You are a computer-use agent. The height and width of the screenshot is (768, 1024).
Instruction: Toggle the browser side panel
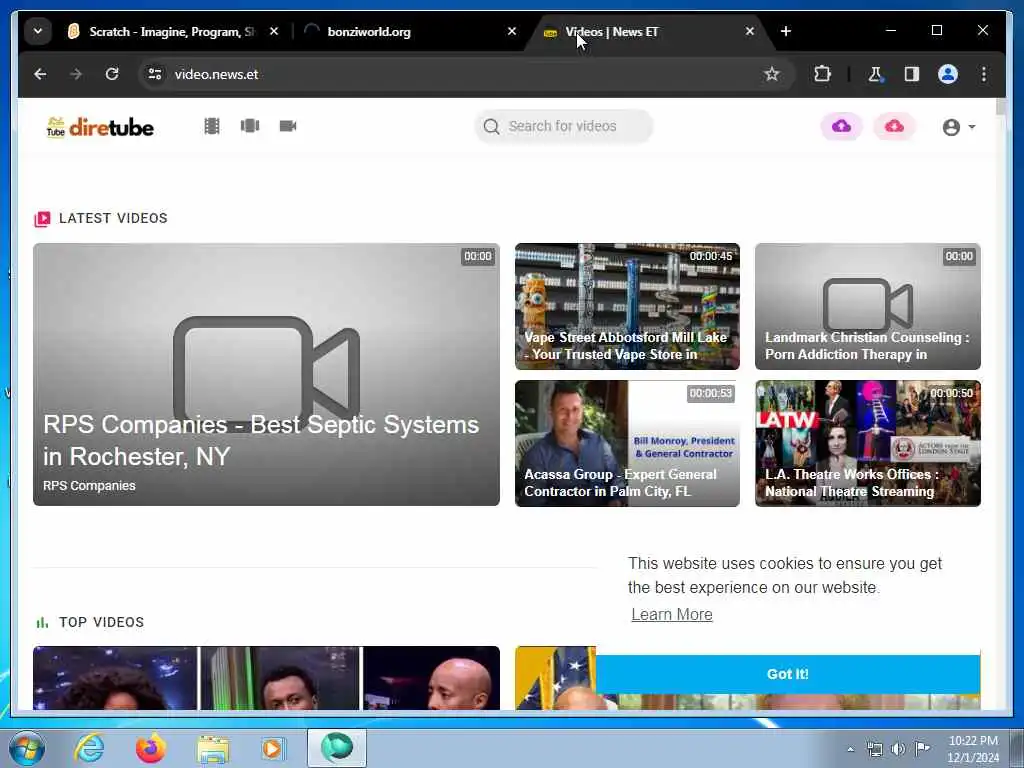911,74
